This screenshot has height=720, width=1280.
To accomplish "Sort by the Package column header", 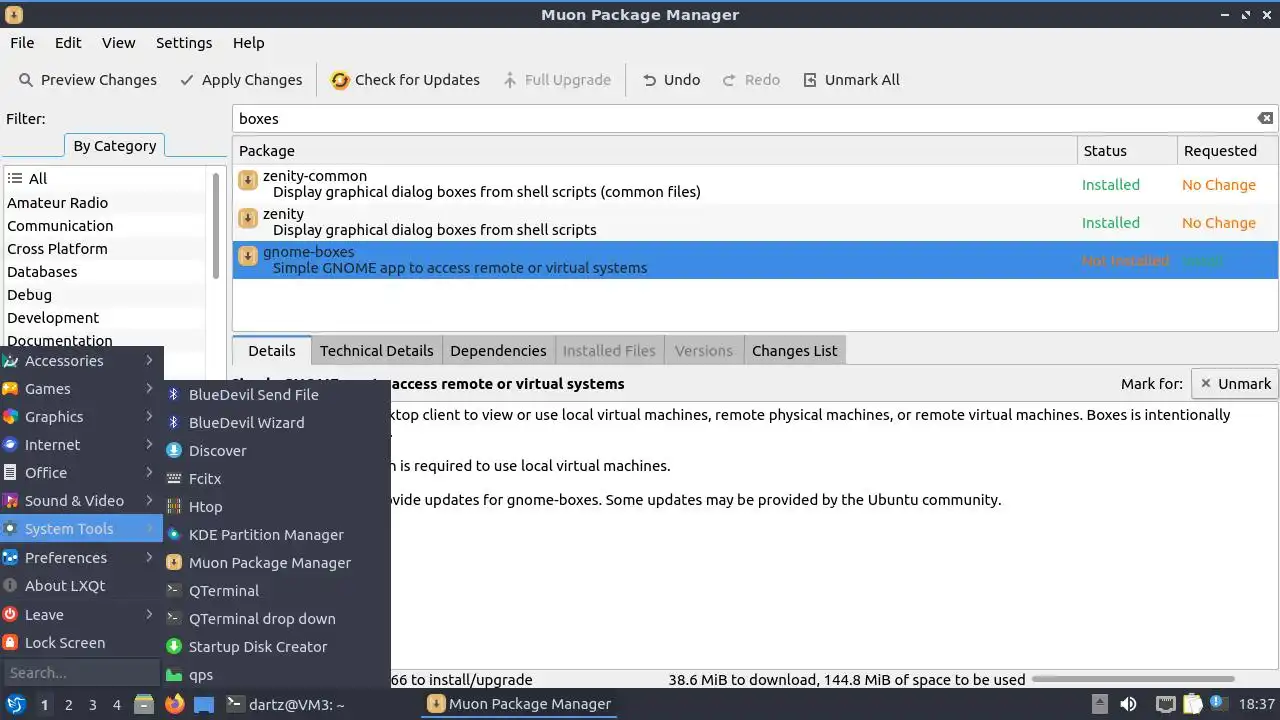I will click(x=655, y=151).
